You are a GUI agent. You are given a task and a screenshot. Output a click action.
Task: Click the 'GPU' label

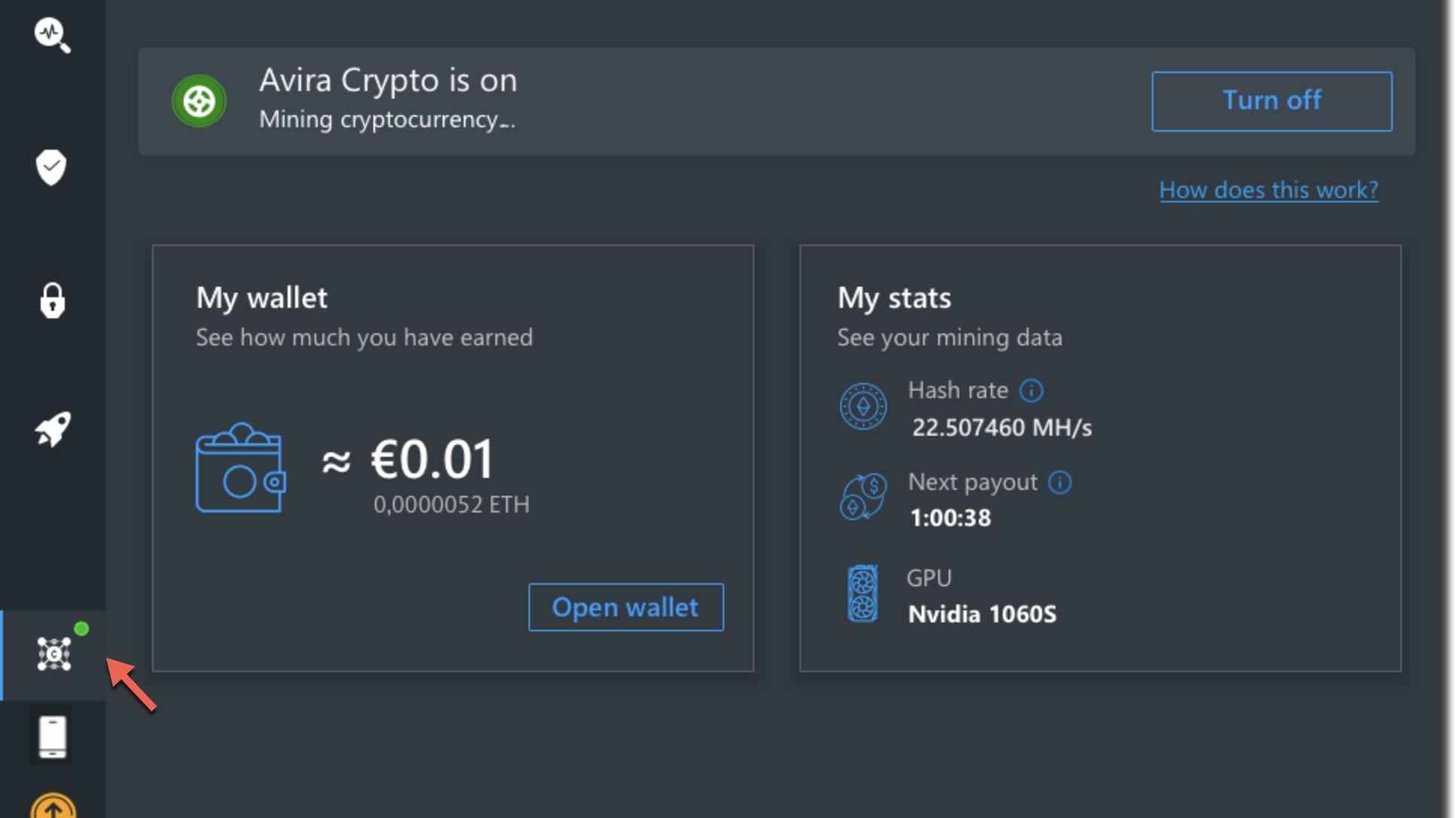click(x=929, y=578)
